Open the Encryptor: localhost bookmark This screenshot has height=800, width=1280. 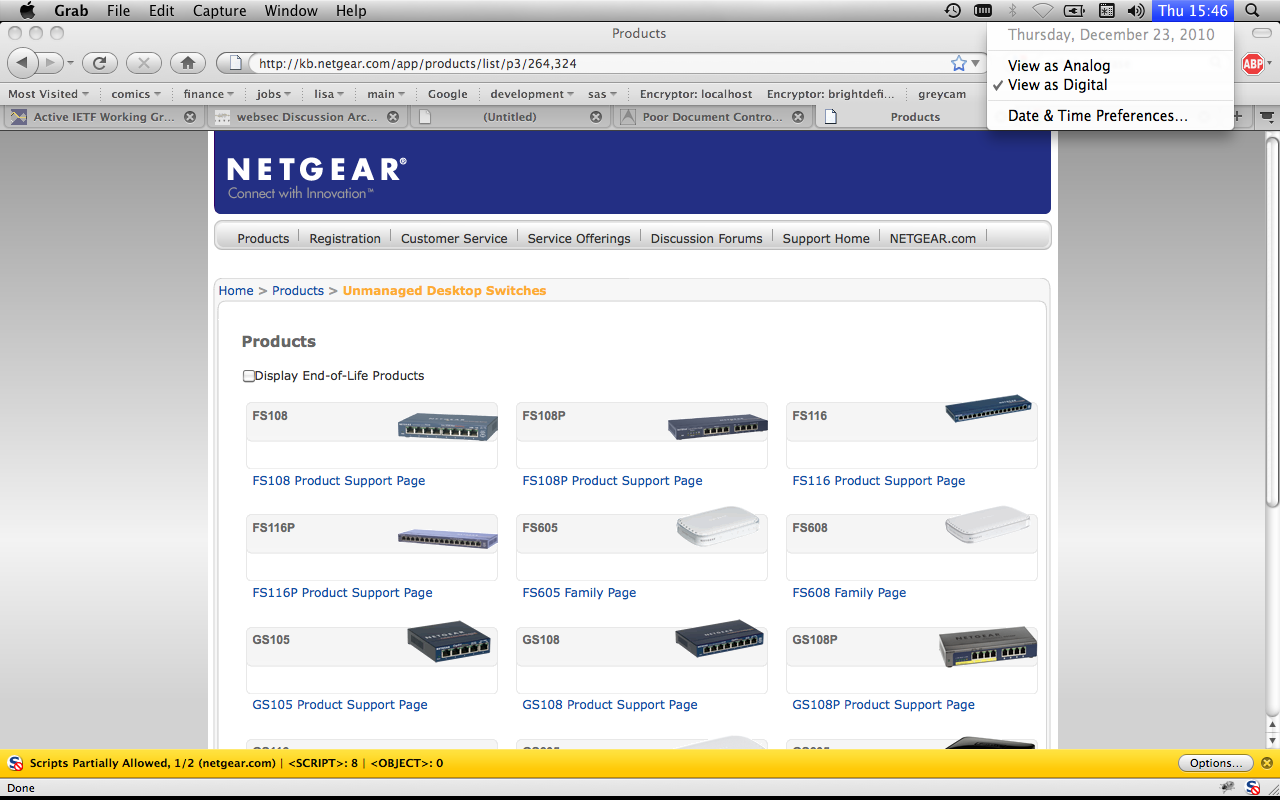[696, 94]
